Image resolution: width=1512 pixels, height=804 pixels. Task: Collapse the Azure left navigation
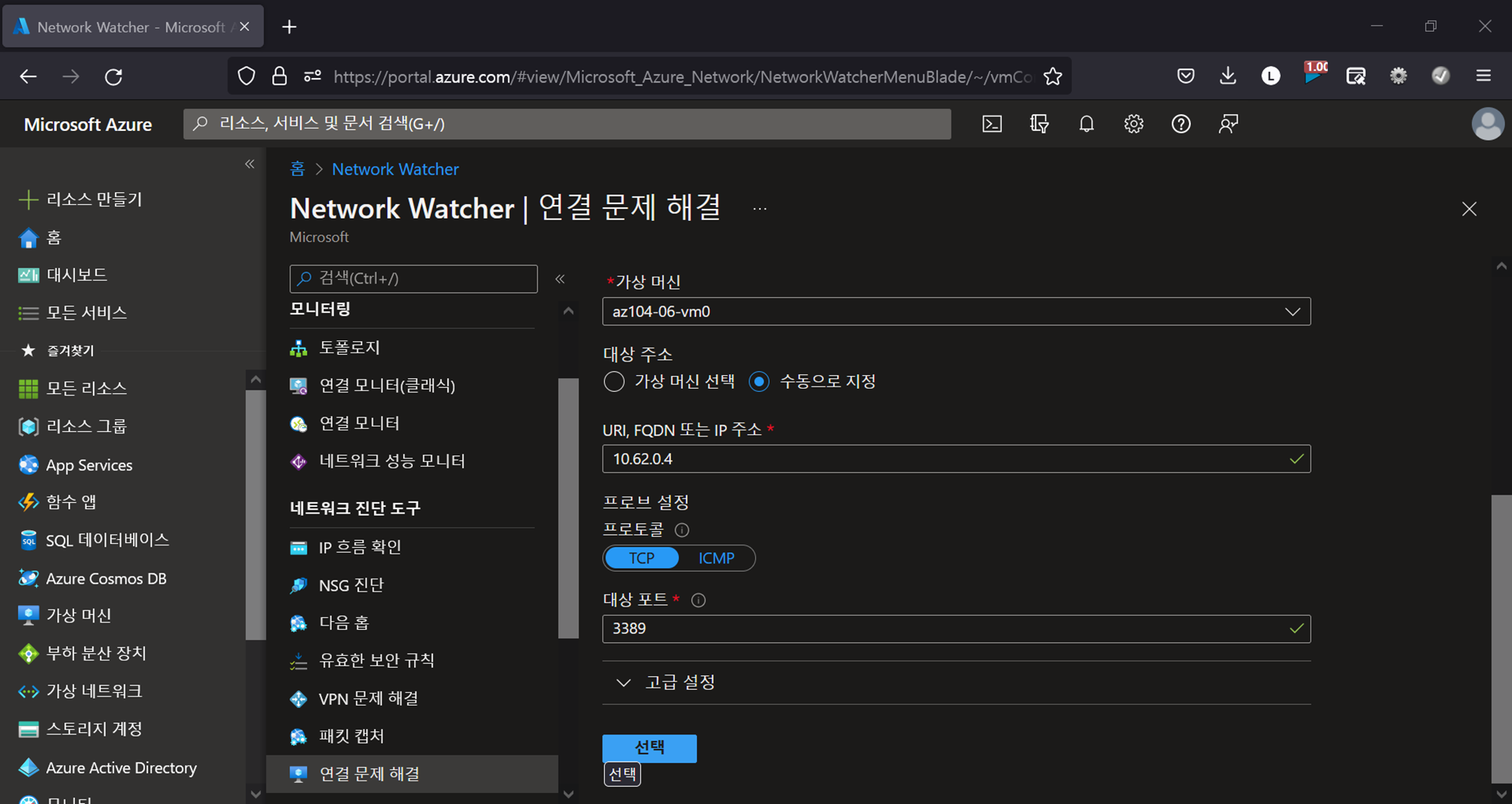[249, 164]
